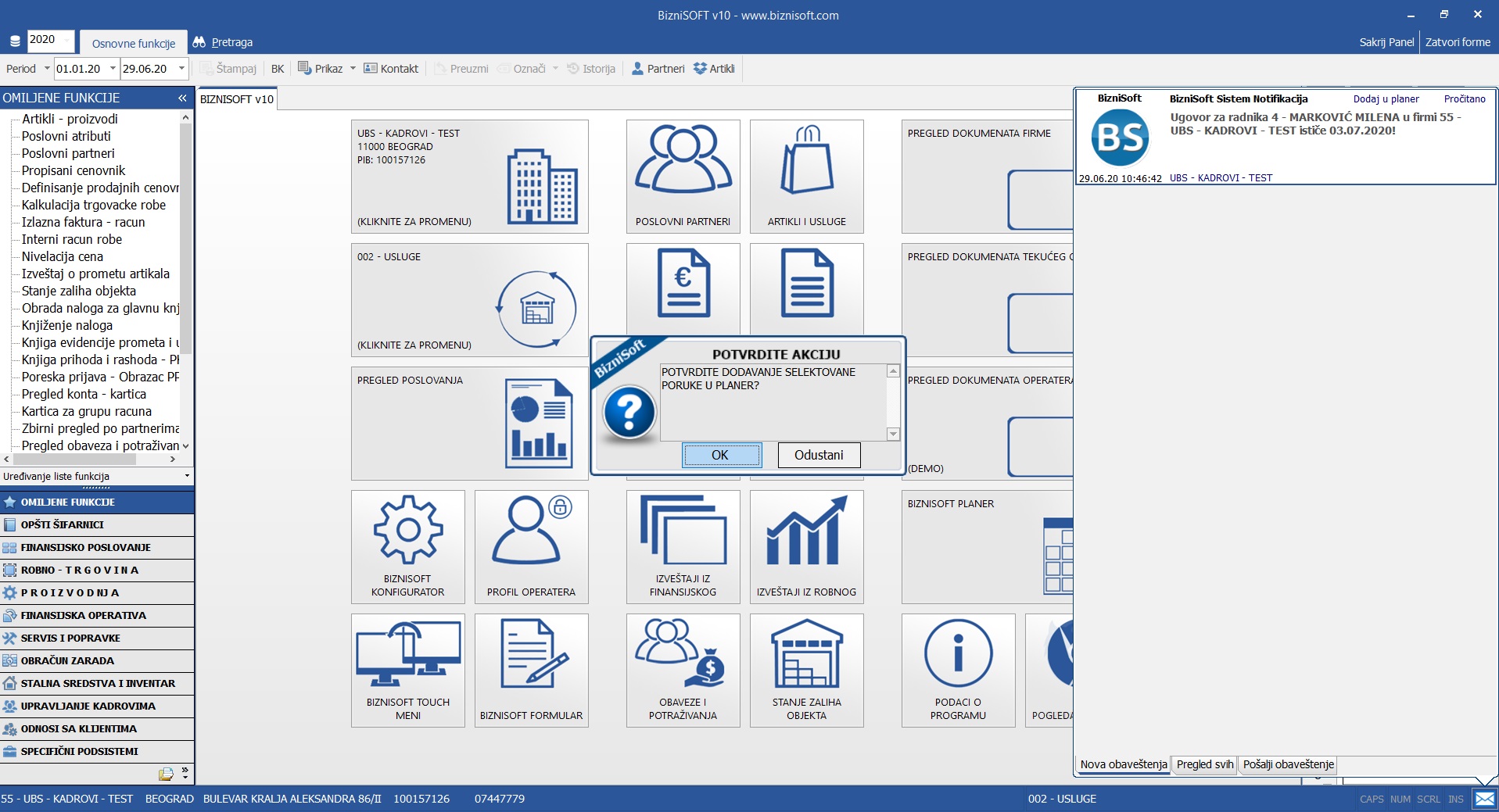Open Robno - Trgovina sidebar section
The image size is (1499, 812).
(x=97, y=570)
